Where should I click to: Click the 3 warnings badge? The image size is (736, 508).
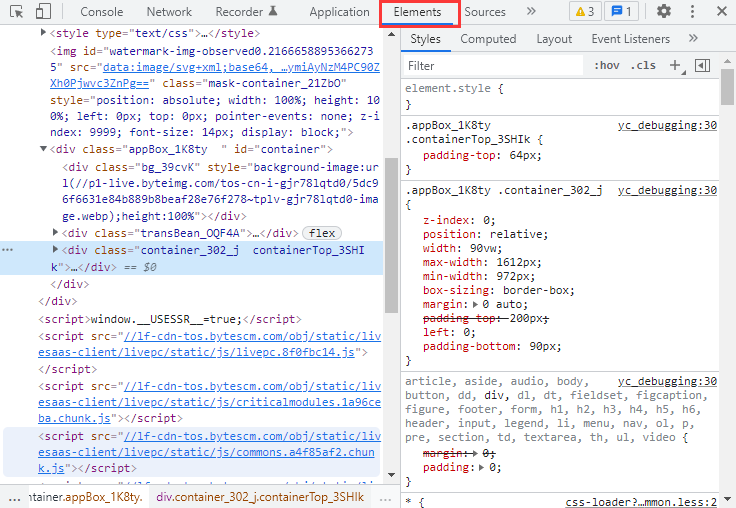[x=585, y=11]
